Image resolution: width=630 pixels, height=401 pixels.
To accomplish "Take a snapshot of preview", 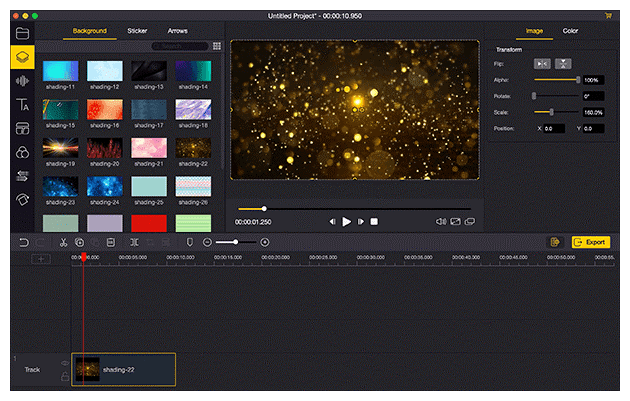I will 455,222.
